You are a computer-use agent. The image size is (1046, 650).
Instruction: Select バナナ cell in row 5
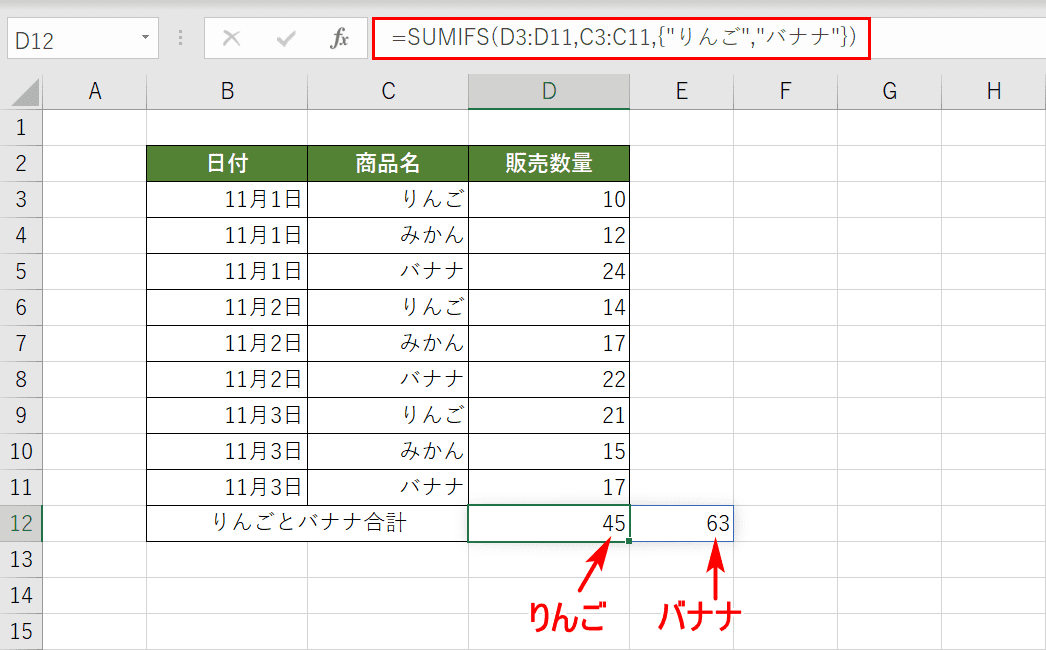pyautogui.click(x=388, y=272)
